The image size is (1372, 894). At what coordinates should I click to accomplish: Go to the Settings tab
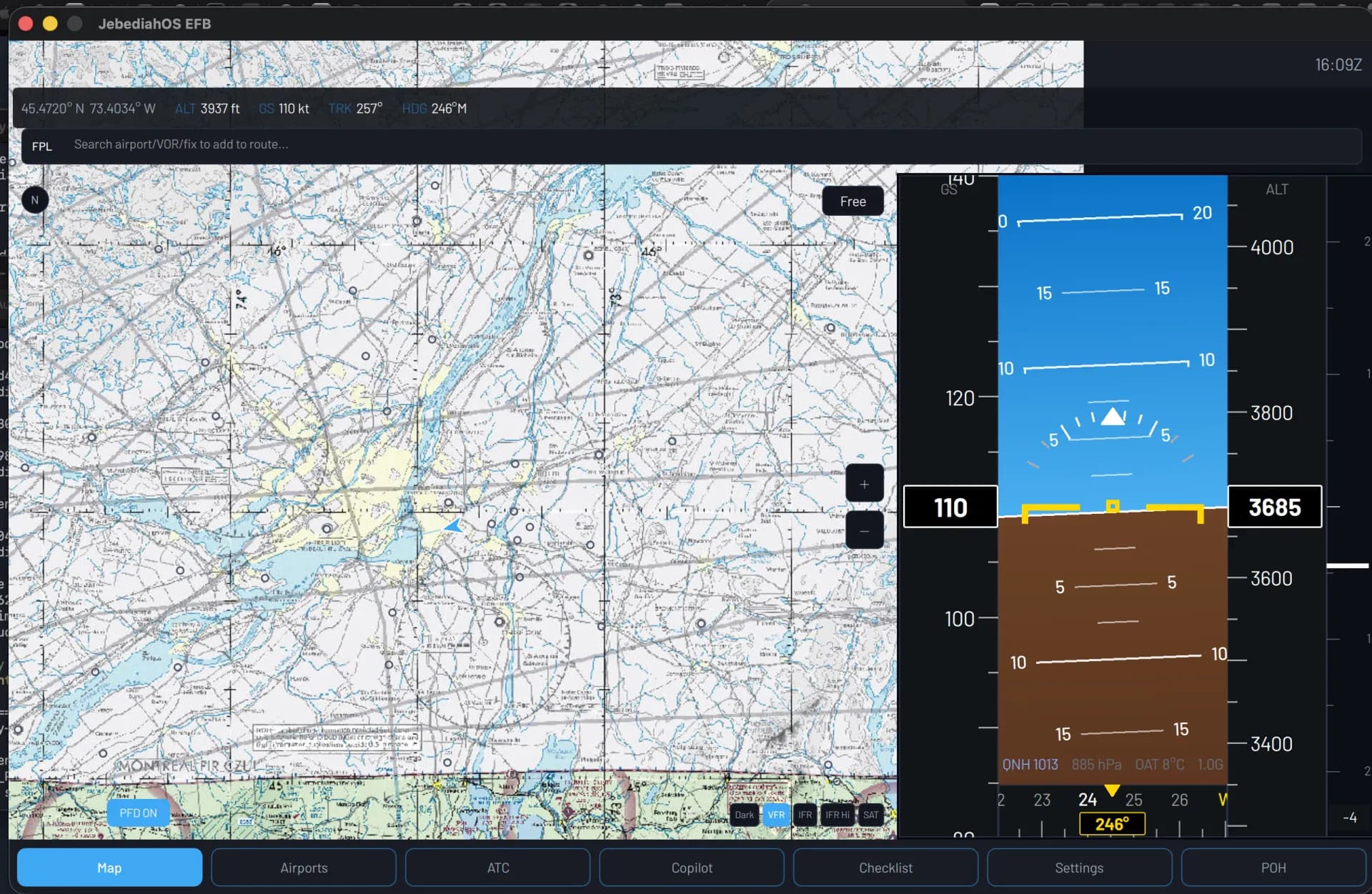click(x=1079, y=868)
